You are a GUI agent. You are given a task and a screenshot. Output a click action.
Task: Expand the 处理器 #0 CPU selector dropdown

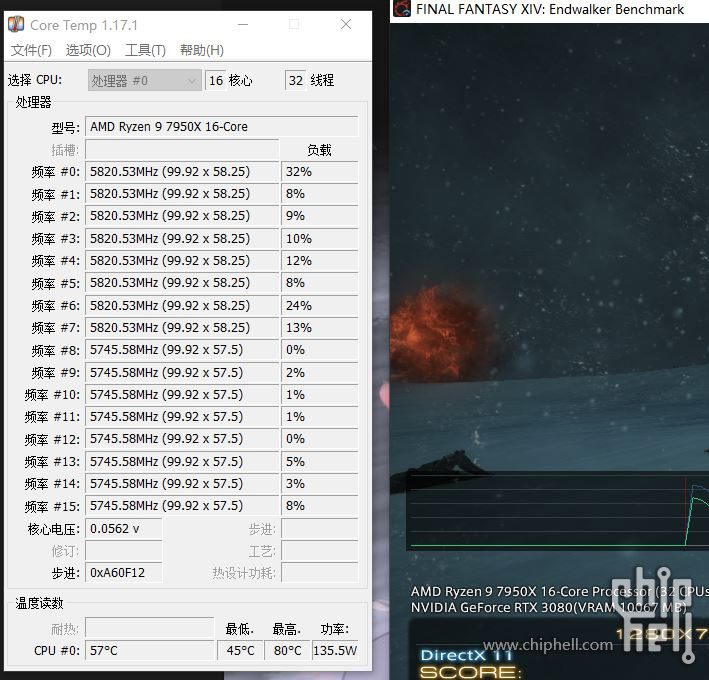[x=145, y=80]
